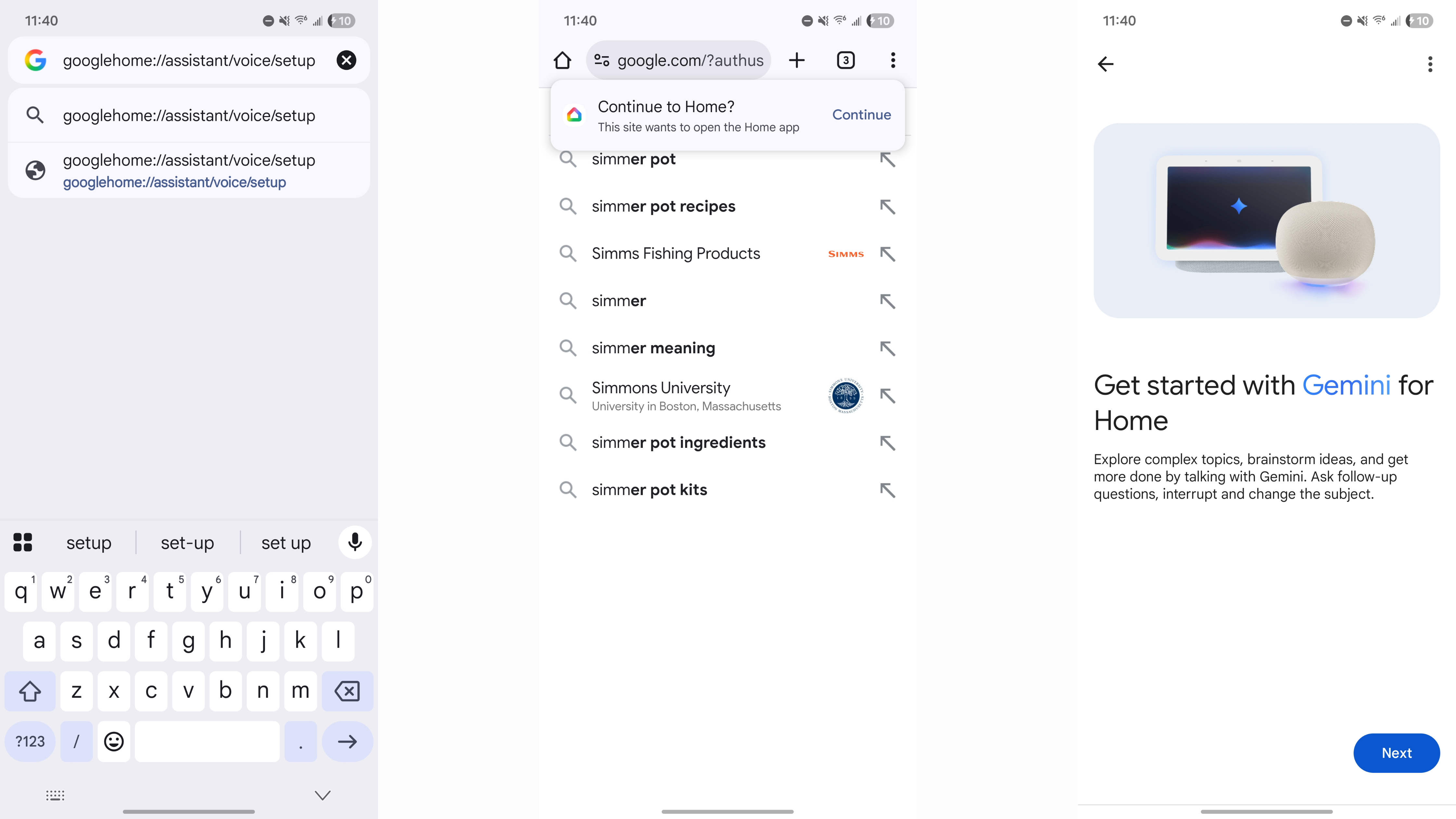This screenshot has width=1456, height=819.
Task: Select the 'set-up' suggestion chip
Action: 188,543
